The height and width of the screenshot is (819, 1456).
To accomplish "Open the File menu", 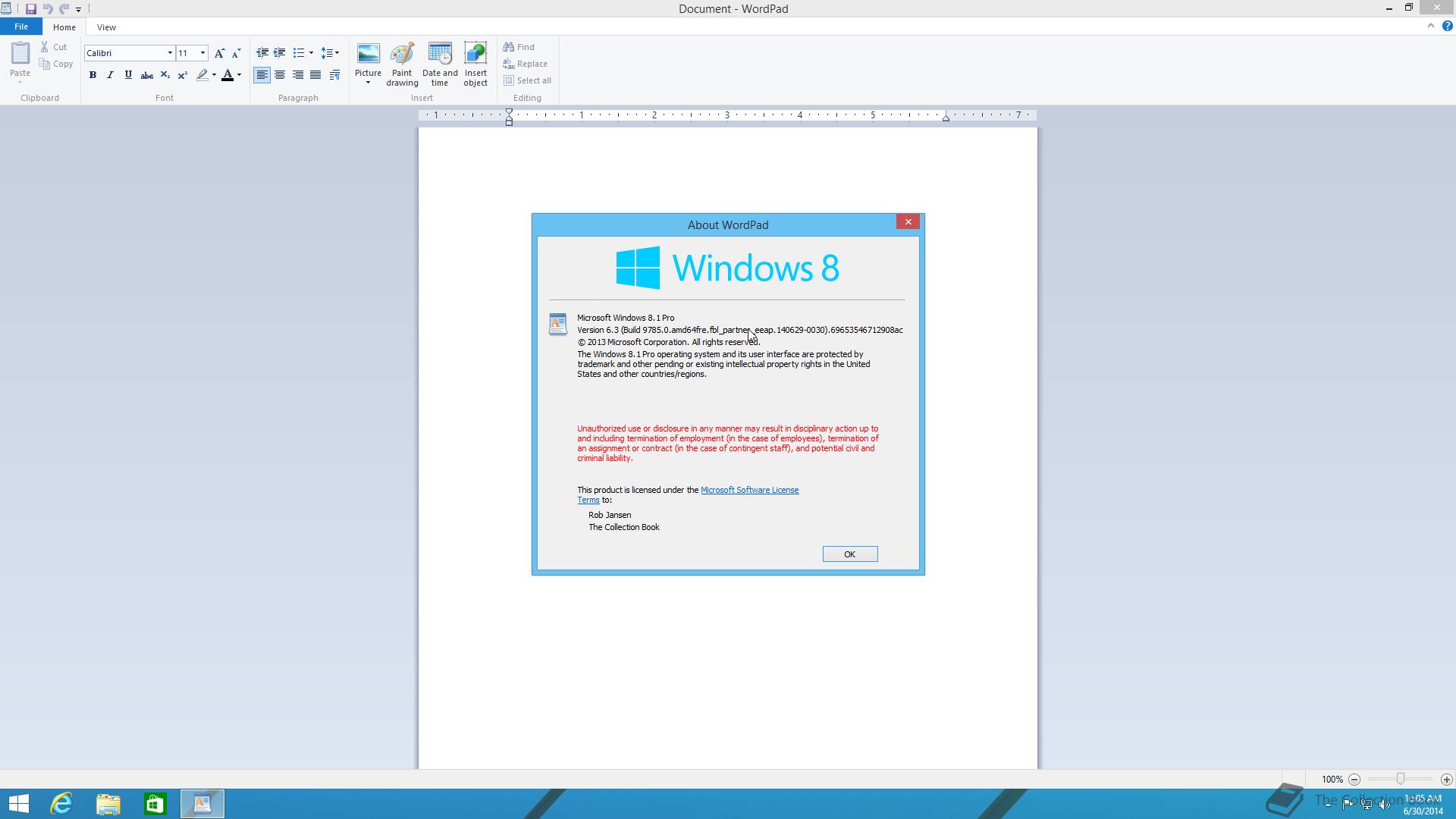I will tap(21, 27).
